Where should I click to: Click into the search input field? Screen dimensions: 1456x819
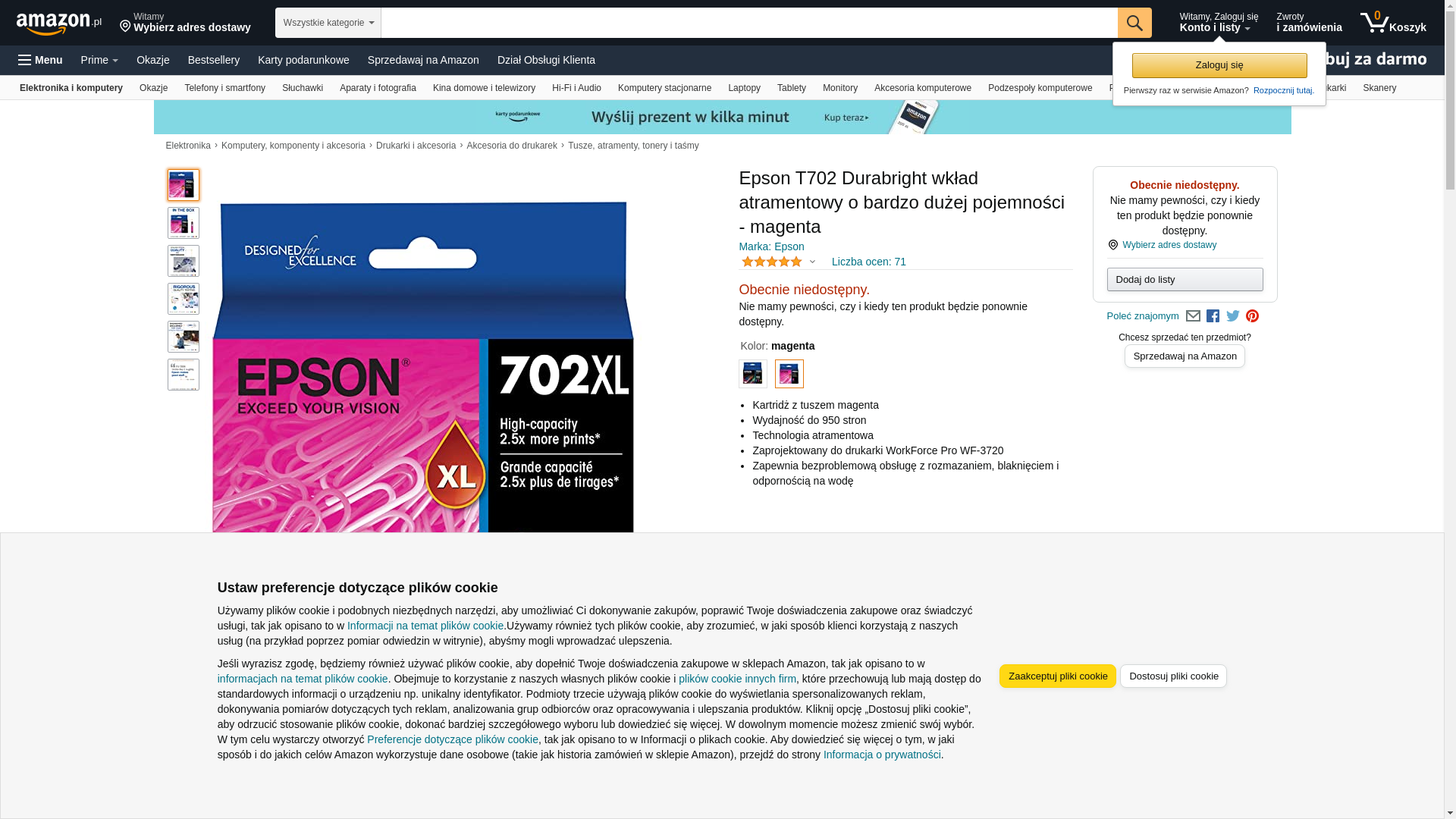[749, 23]
